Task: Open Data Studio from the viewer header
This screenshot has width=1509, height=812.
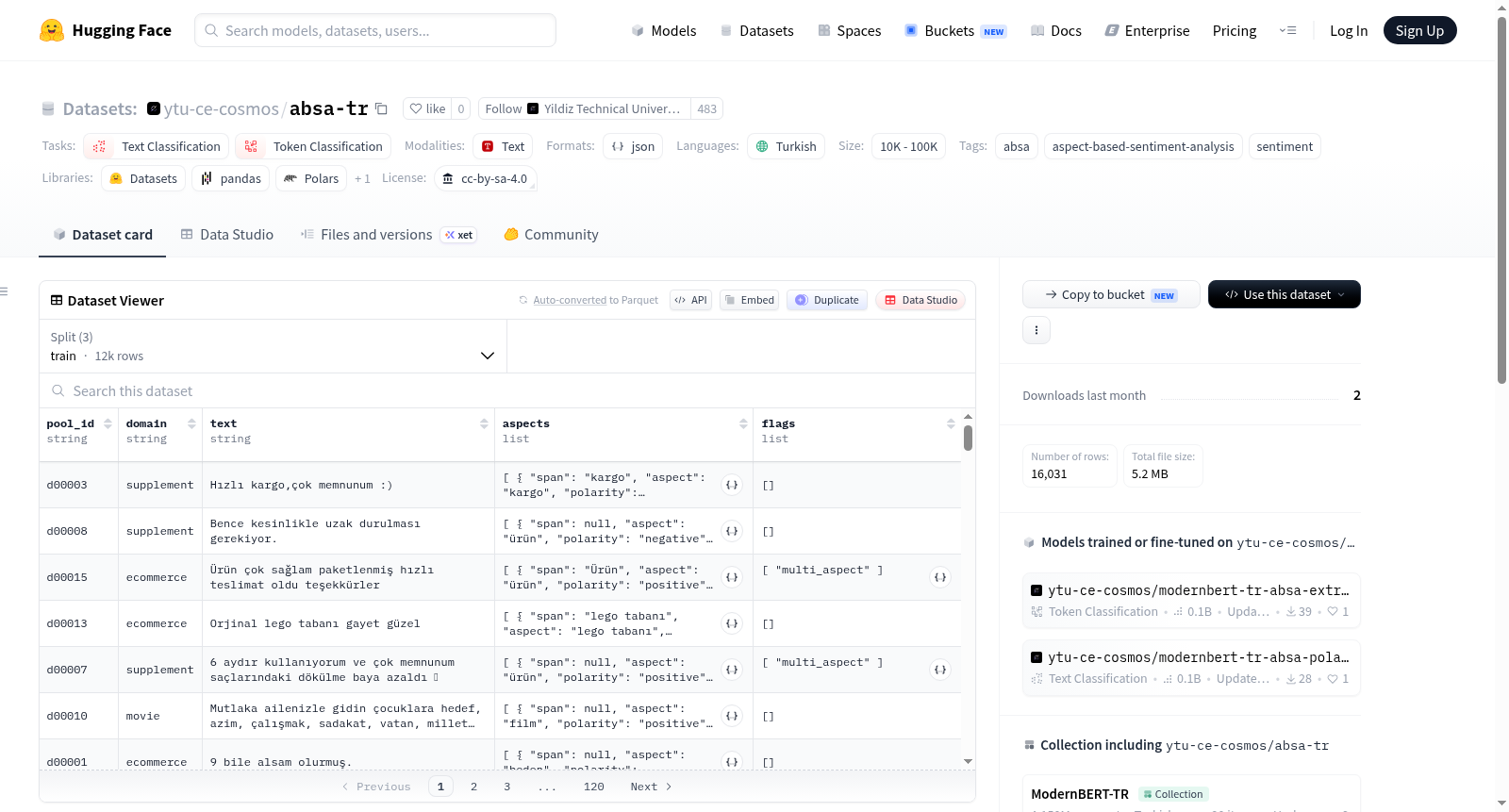Action: (920, 300)
